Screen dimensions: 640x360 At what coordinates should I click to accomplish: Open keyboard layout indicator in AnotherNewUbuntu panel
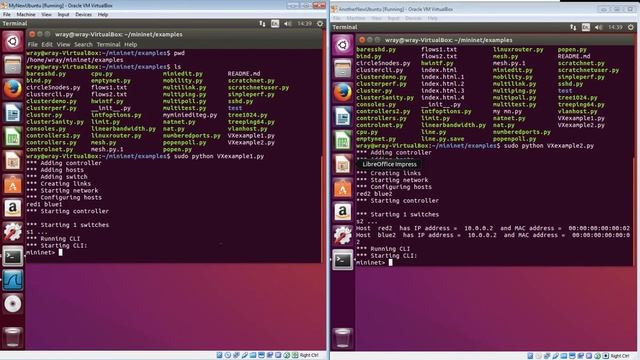coord(586,27)
